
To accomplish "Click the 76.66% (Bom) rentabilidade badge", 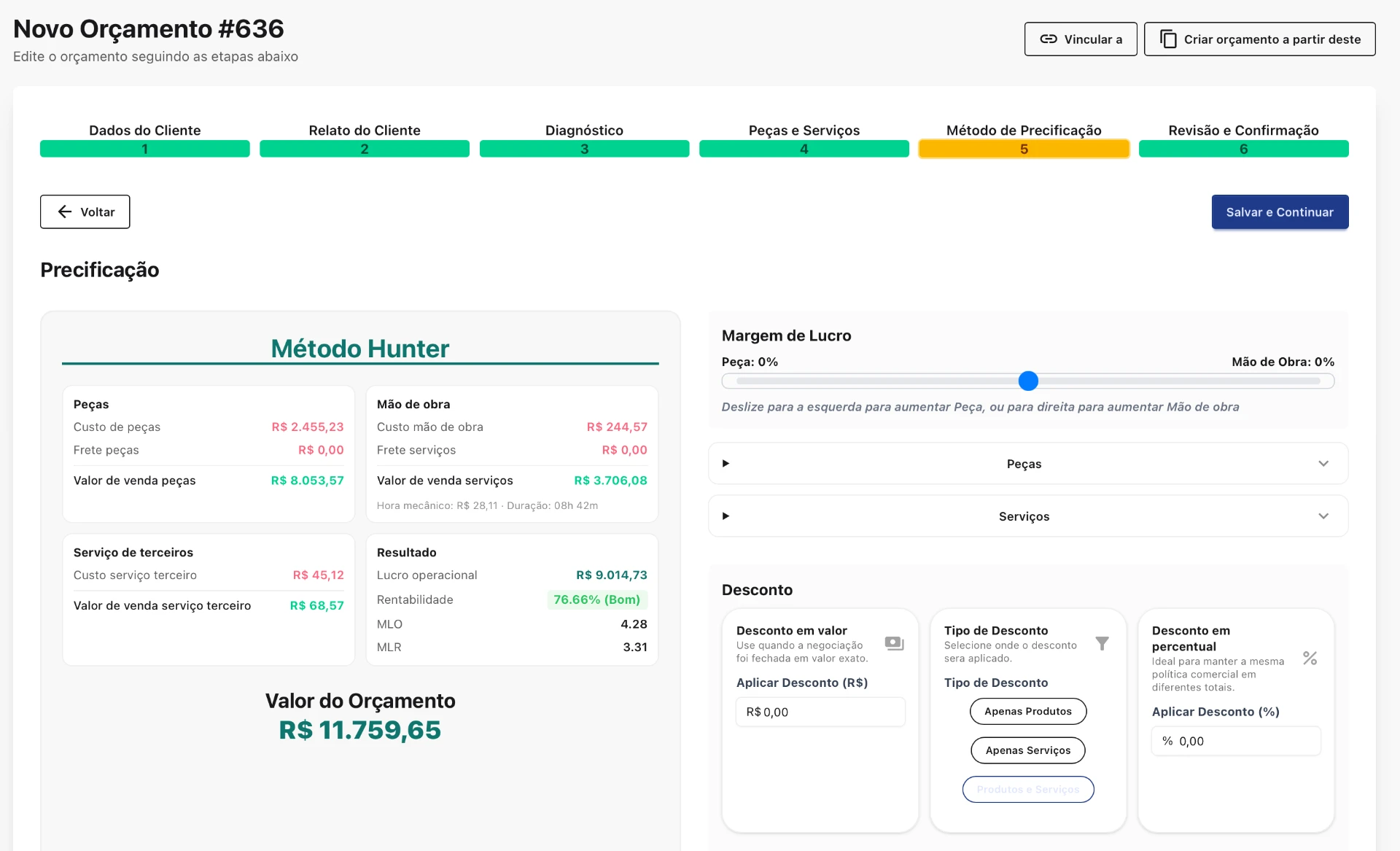I will pyautogui.click(x=596, y=599).
